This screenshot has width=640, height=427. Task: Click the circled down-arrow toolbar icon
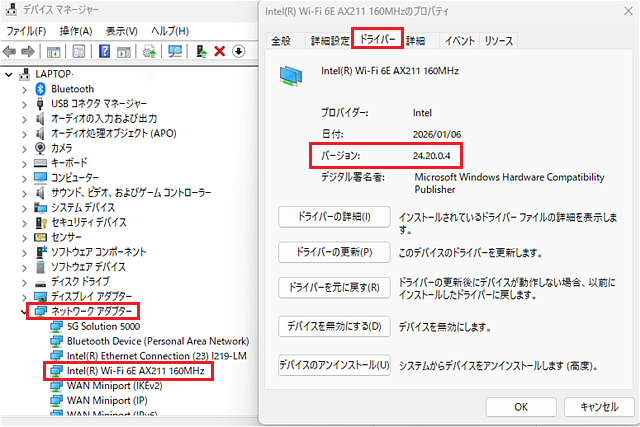pos(238,51)
